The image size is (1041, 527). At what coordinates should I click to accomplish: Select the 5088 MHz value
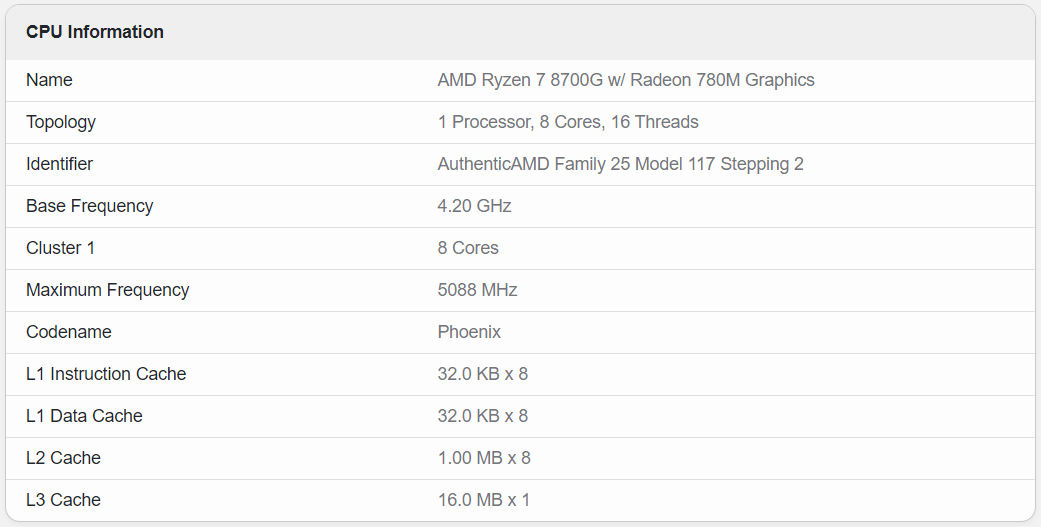(477, 290)
